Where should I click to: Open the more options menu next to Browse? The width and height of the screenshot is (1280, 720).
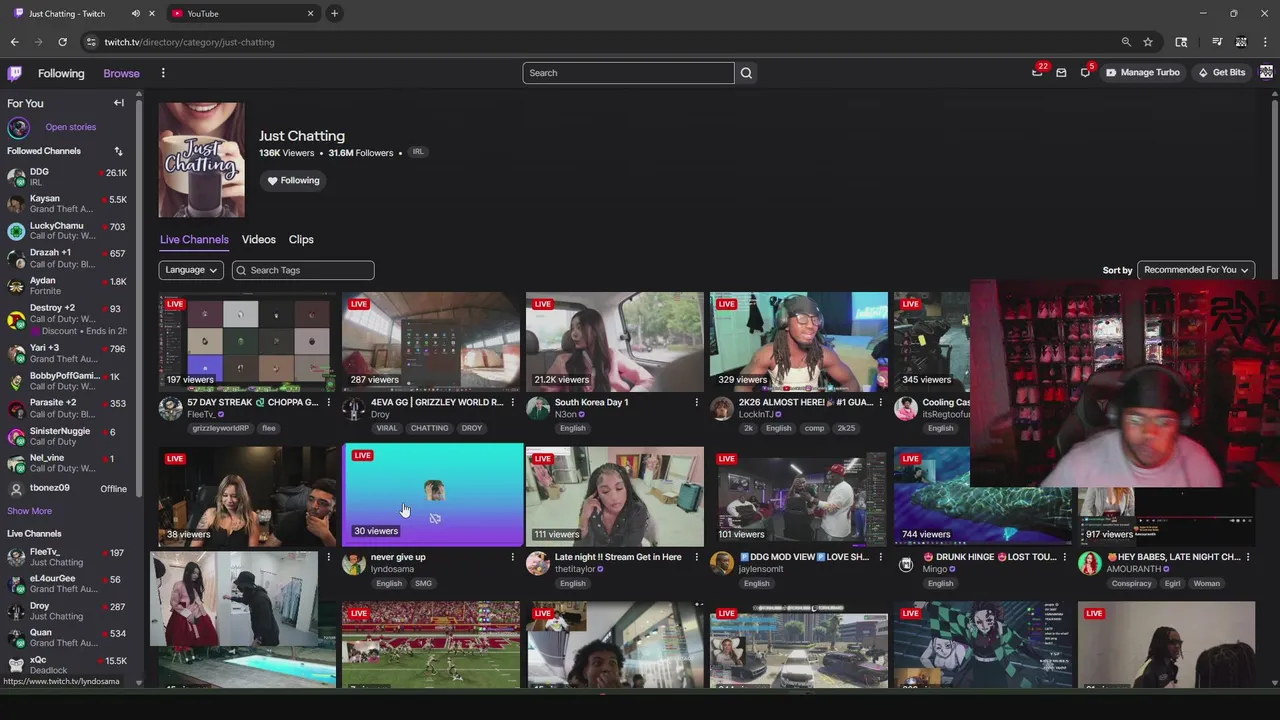(163, 73)
